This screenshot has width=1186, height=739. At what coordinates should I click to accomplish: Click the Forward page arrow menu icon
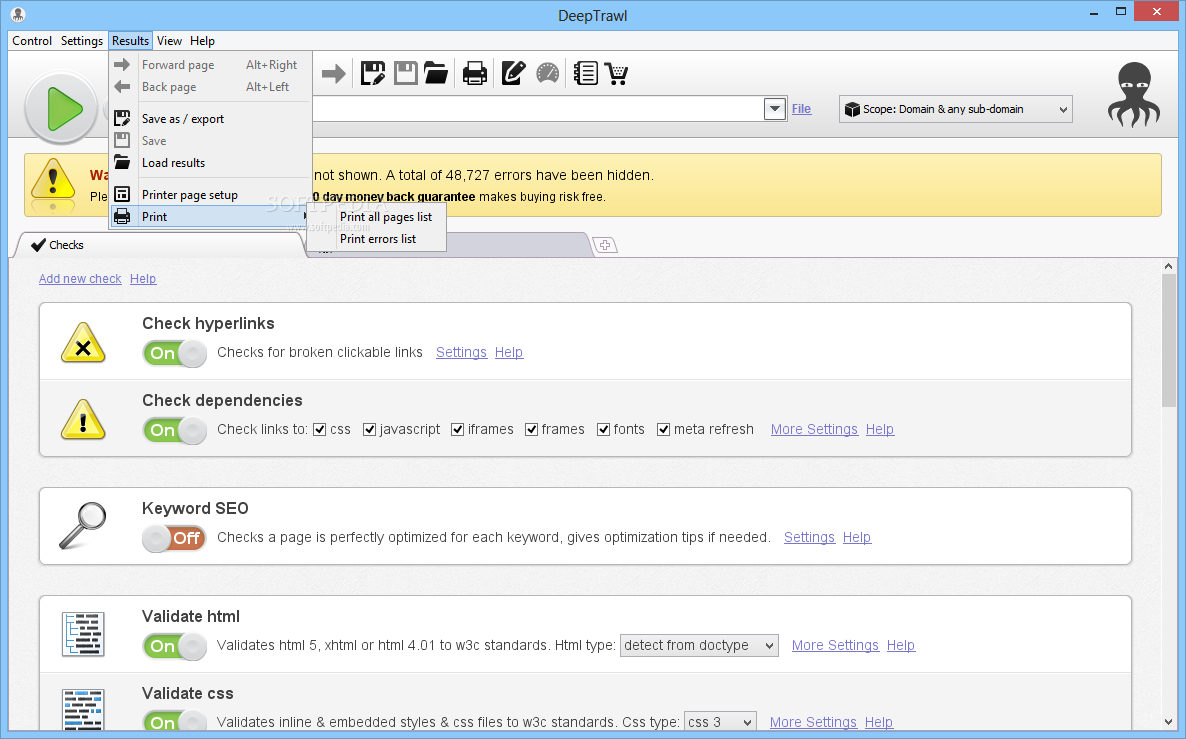122,65
